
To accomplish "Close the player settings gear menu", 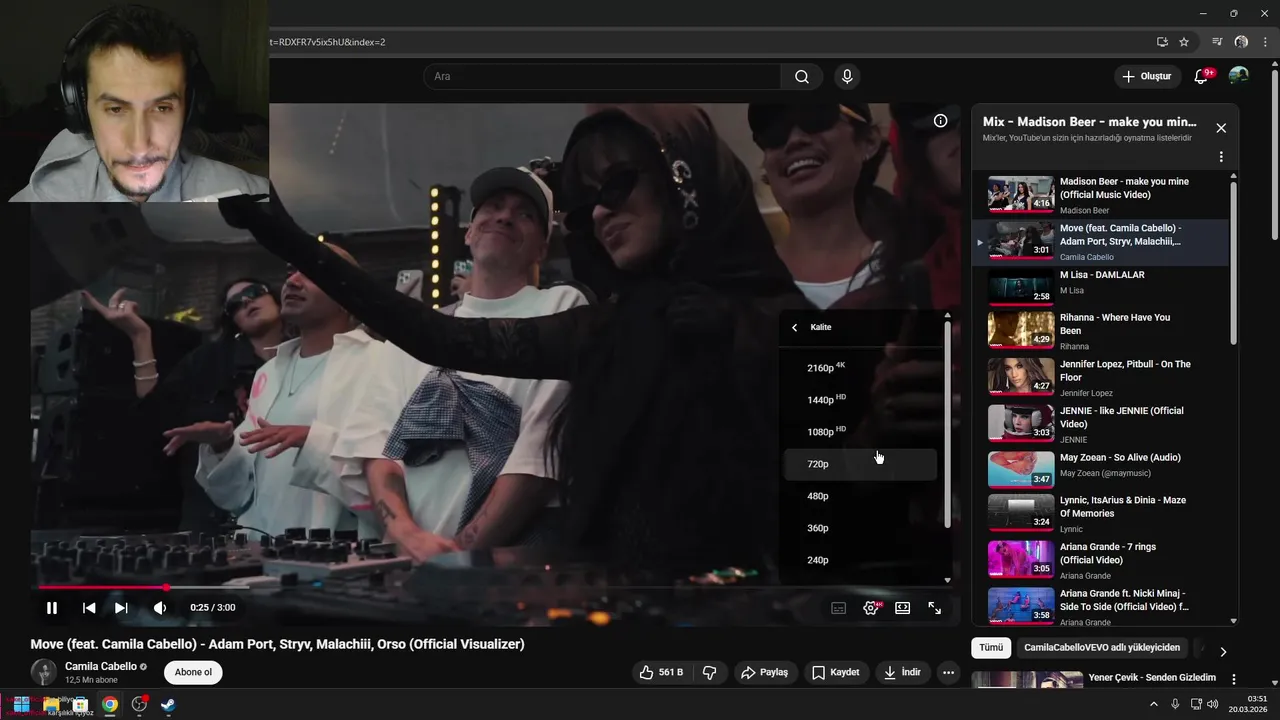I will click(871, 608).
